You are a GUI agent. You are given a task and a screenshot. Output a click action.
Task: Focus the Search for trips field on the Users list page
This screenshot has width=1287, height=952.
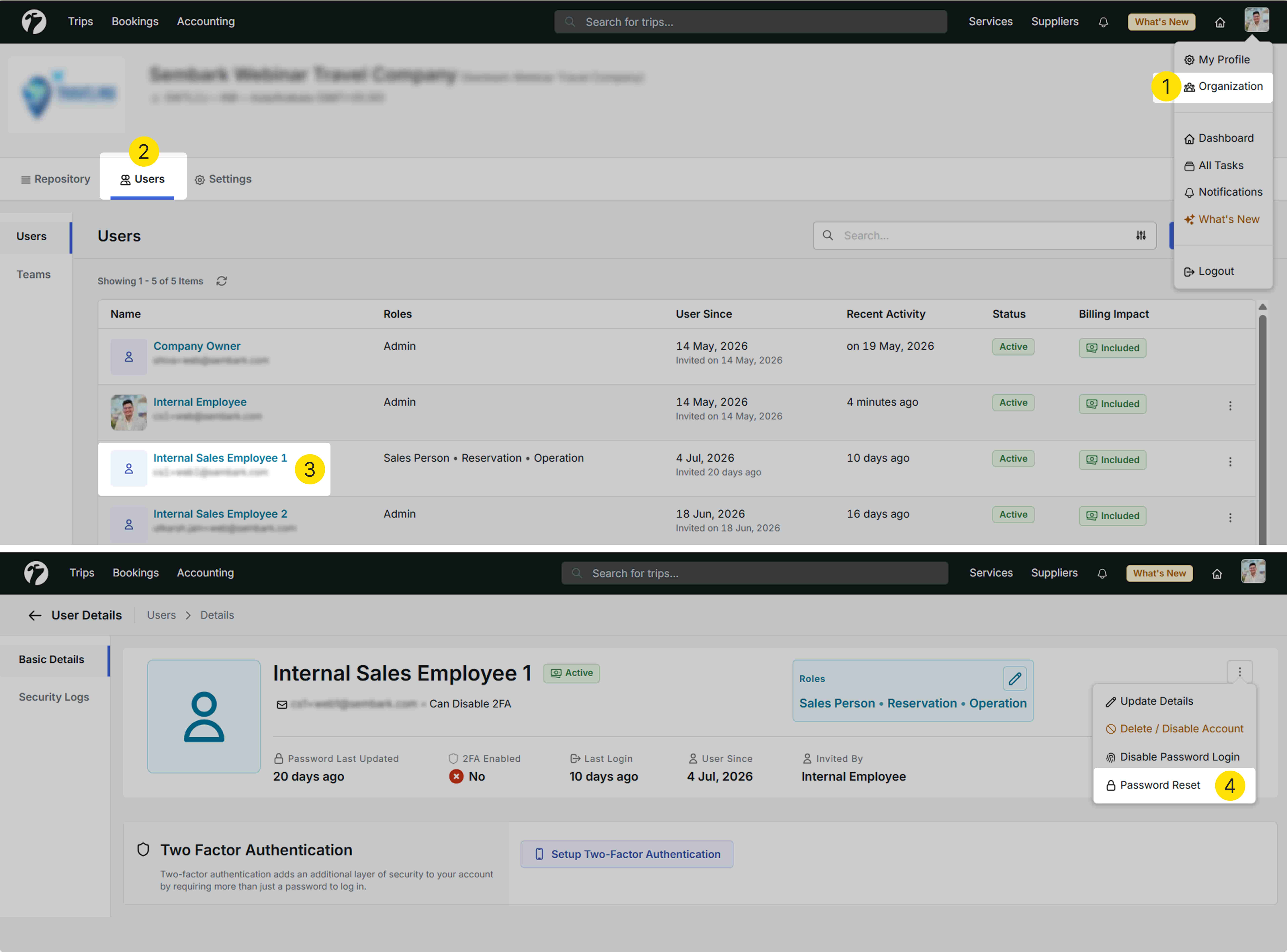point(751,22)
